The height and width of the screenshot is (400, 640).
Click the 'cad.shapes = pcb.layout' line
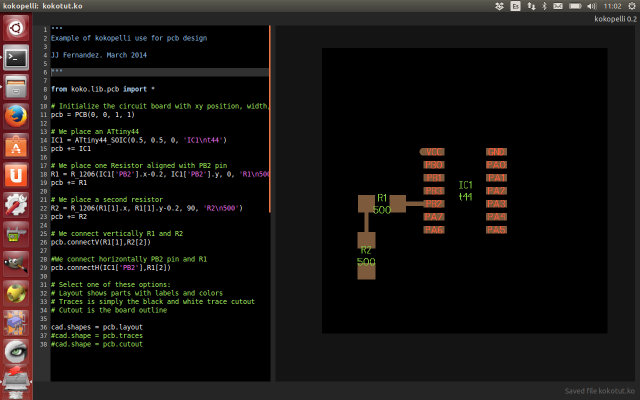coord(97,327)
